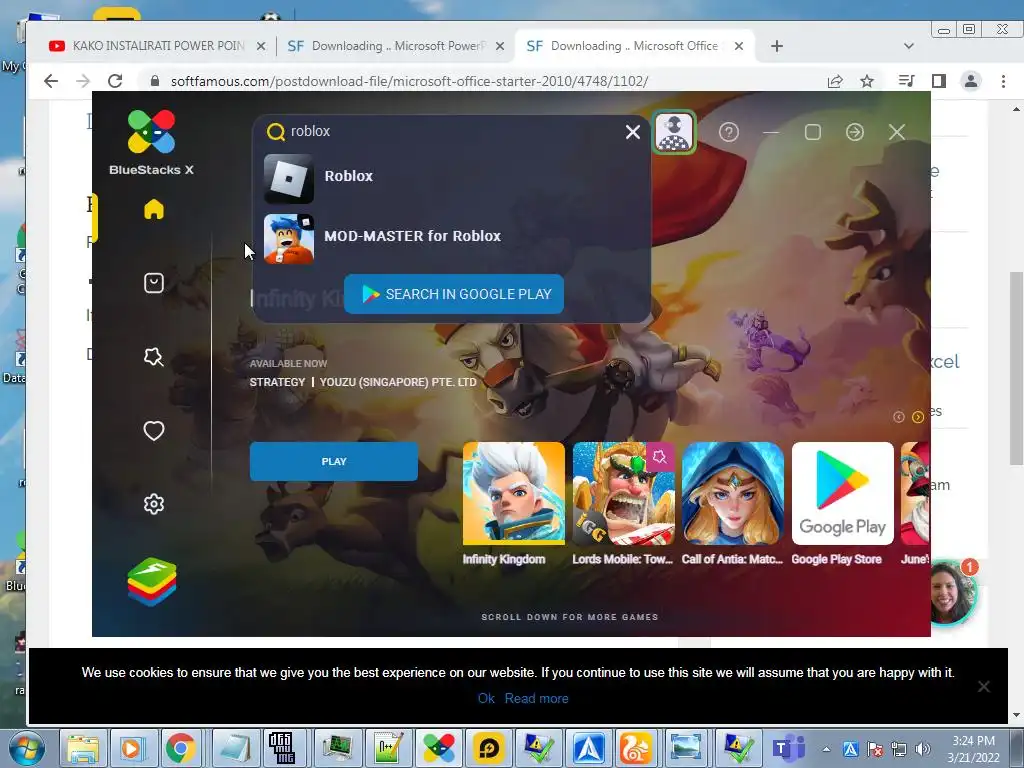This screenshot has width=1024, height=768.
Task: Go to previous banner carousel arrow
Action: (x=899, y=417)
